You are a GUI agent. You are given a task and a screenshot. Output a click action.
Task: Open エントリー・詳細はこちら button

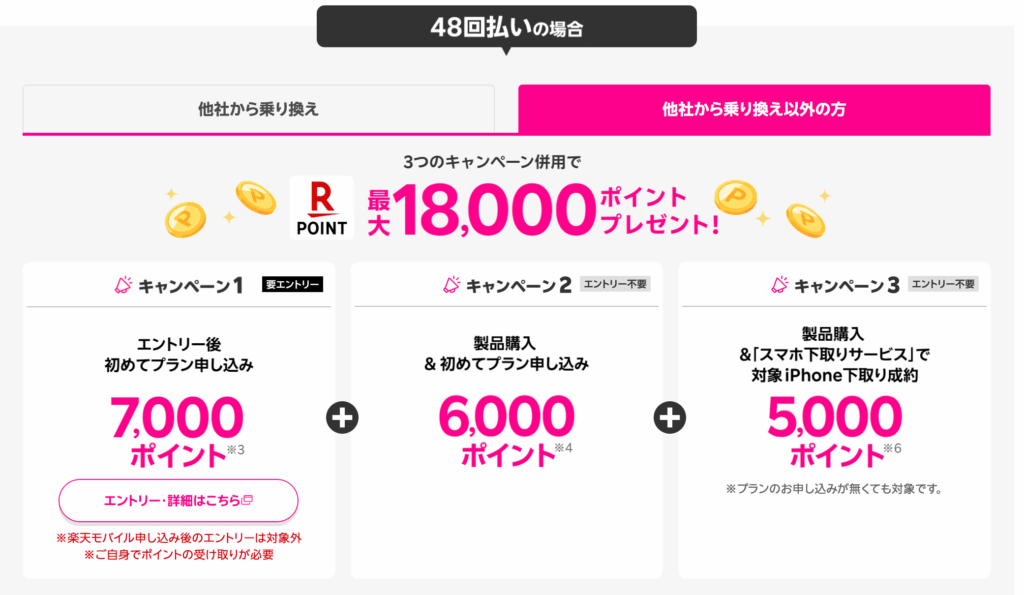(x=178, y=500)
